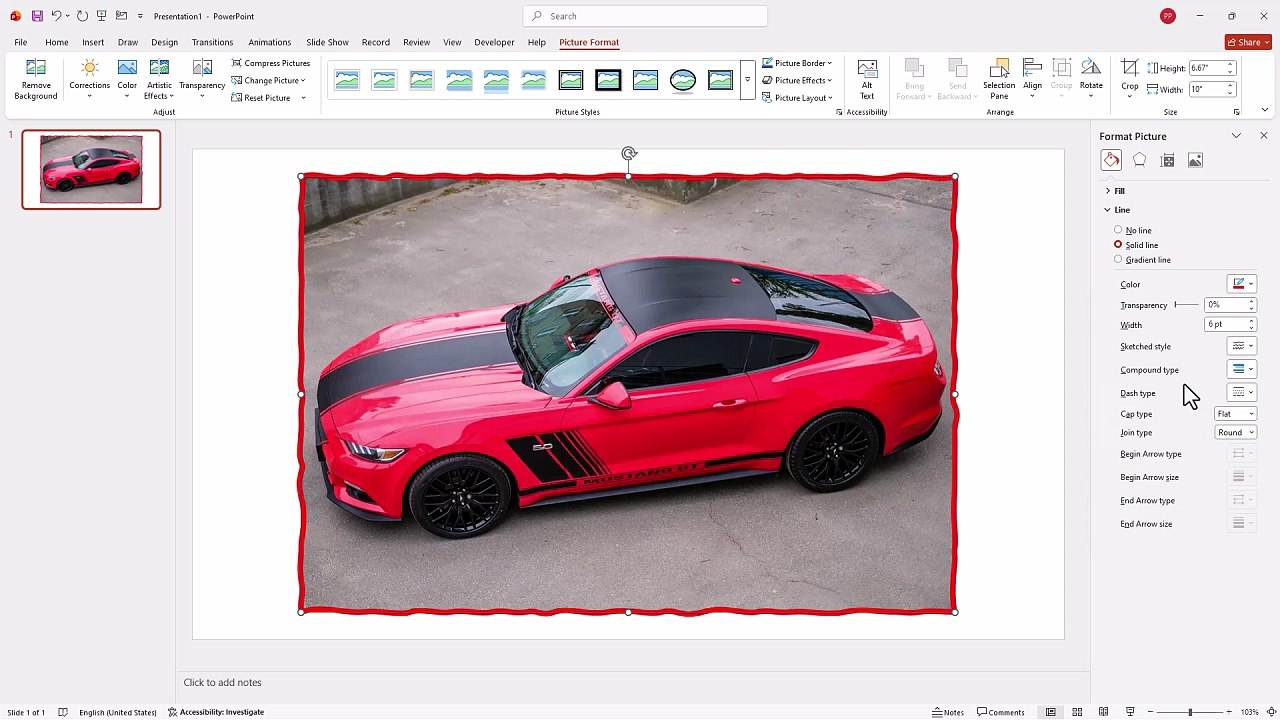Switch to the Home tab
This screenshot has width=1280, height=720.
tap(56, 42)
